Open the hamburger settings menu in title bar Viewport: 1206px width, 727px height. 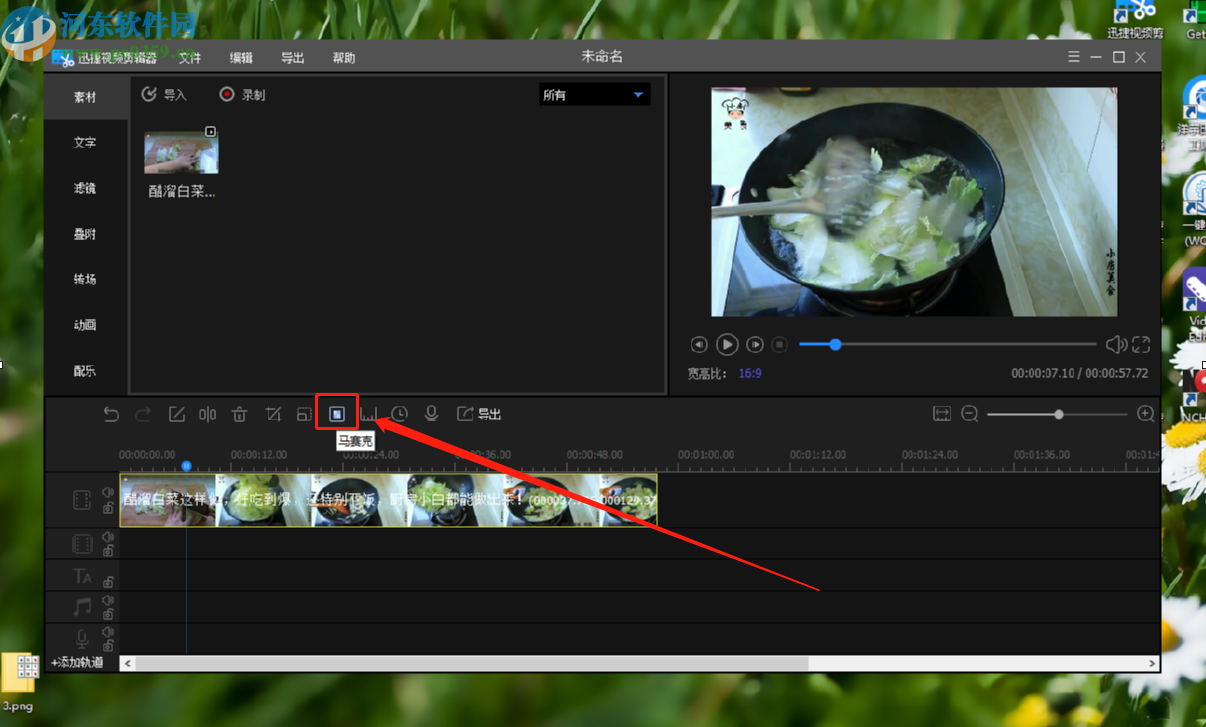coord(1074,57)
